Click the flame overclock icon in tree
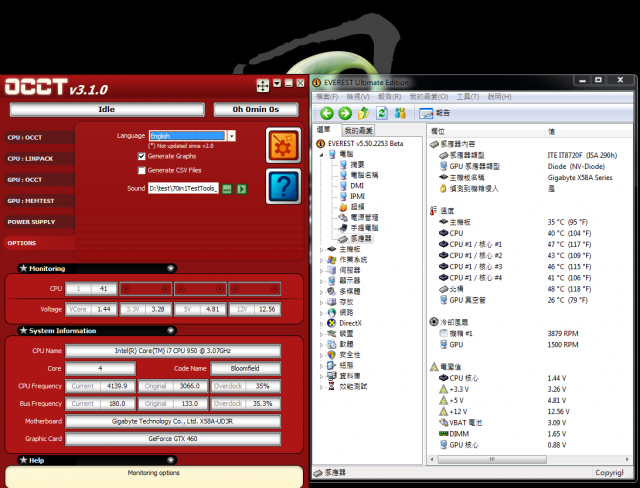 pyautogui.click(x=343, y=207)
